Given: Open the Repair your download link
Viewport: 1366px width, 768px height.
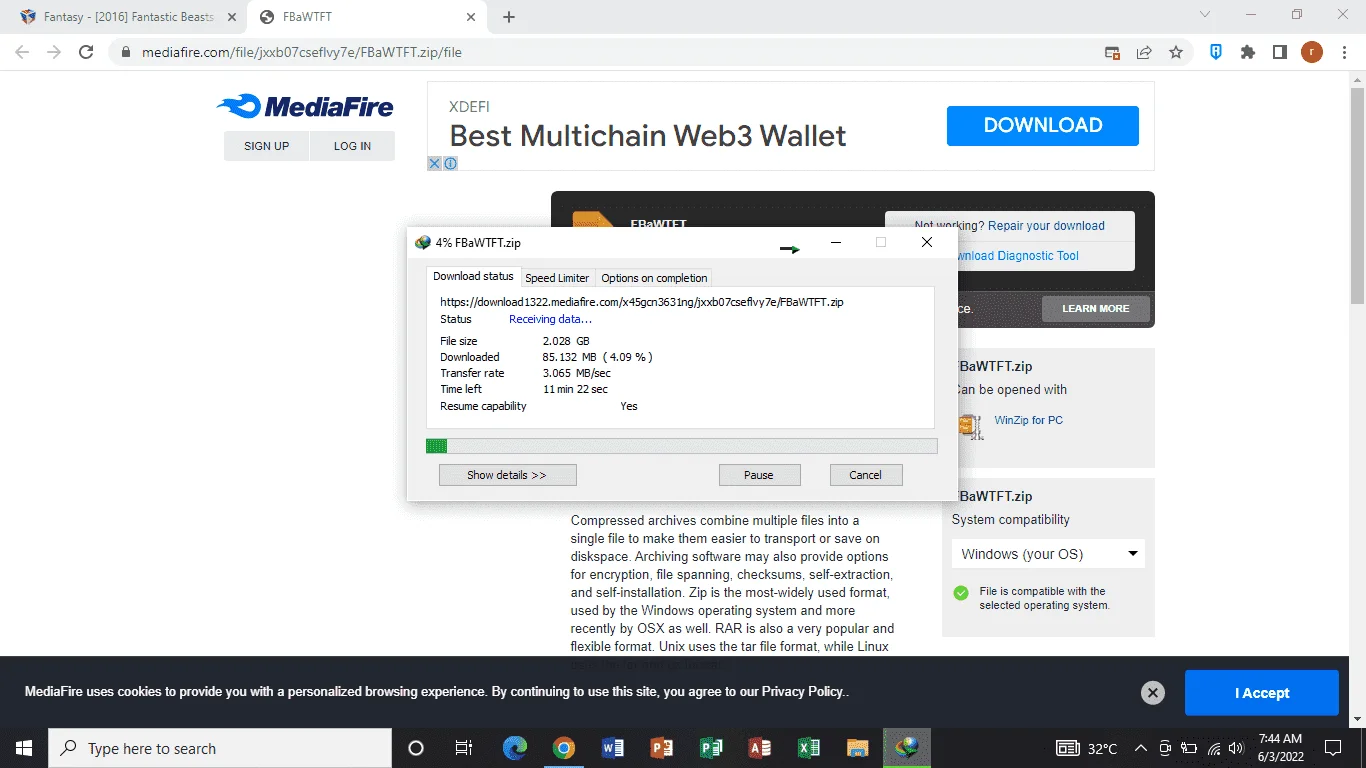Looking at the screenshot, I should click(x=1046, y=226).
